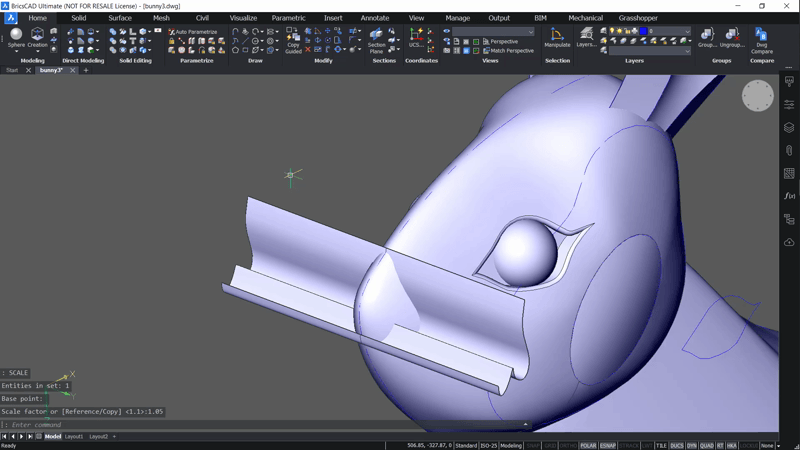
Task: Click Match Perspective
Action: 508,51
